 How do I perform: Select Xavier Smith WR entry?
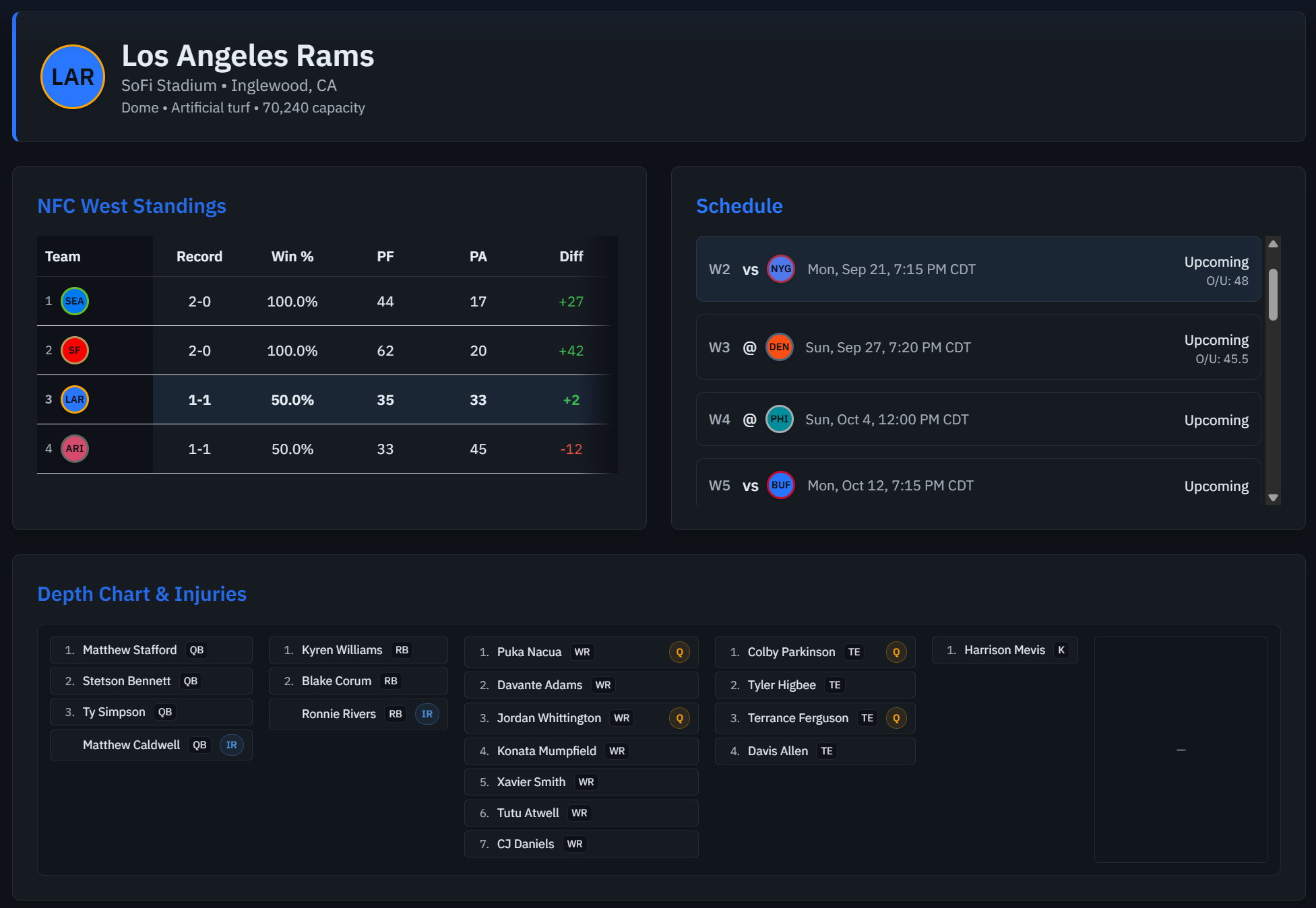[x=582, y=782]
